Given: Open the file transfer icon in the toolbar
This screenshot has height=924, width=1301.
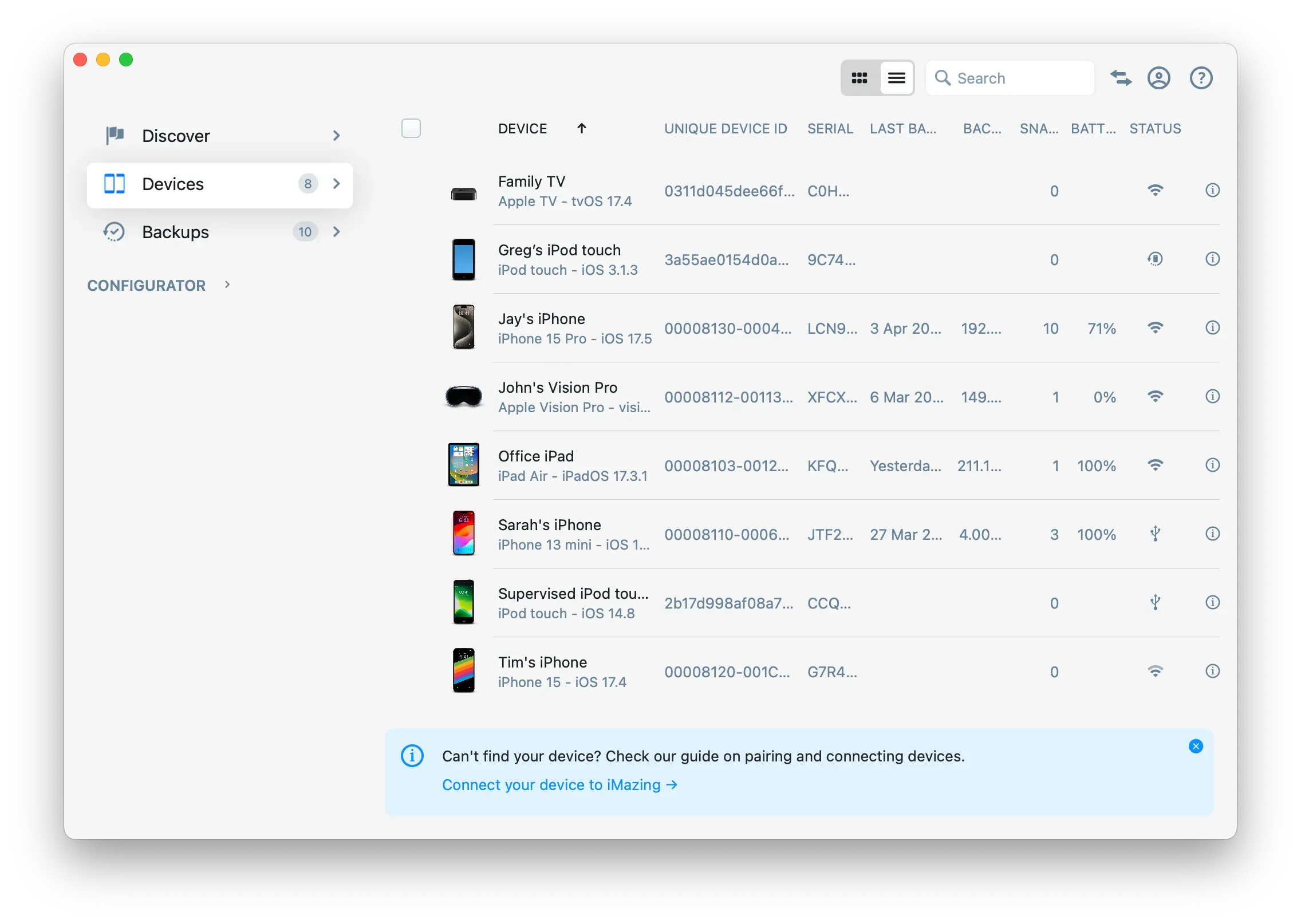Looking at the screenshot, I should pyautogui.click(x=1121, y=77).
